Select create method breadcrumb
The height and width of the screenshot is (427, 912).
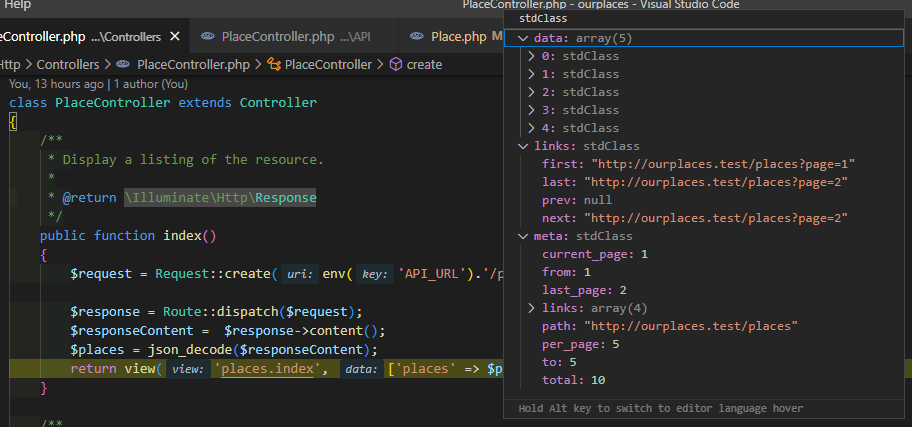pos(424,65)
